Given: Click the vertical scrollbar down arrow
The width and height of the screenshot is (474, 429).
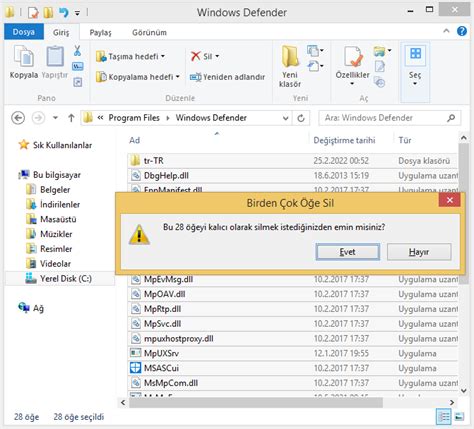Looking at the screenshot, I should tap(463, 391).
